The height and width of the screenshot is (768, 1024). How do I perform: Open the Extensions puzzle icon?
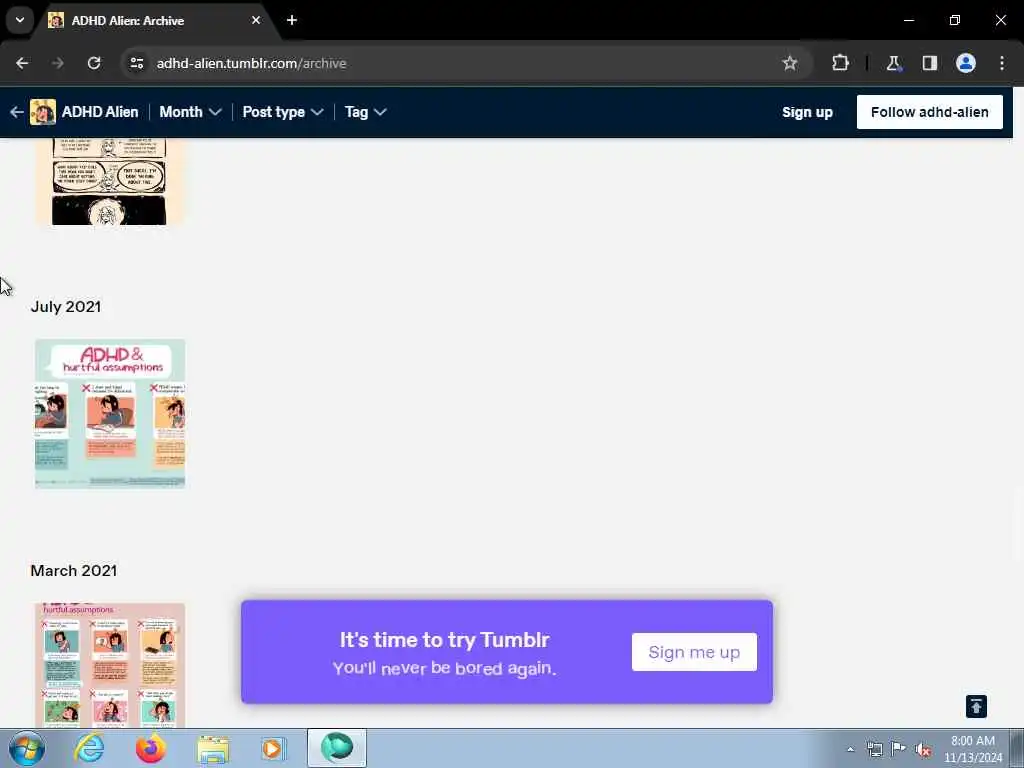tap(840, 63)
